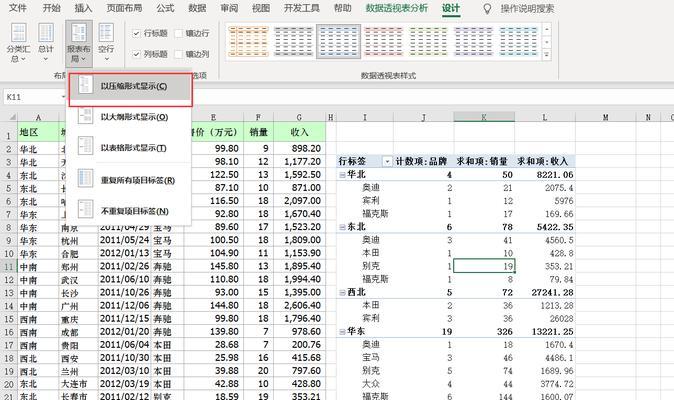
Task: Switch to the 页面布局 tab
Action: click(x=124, y=8)
